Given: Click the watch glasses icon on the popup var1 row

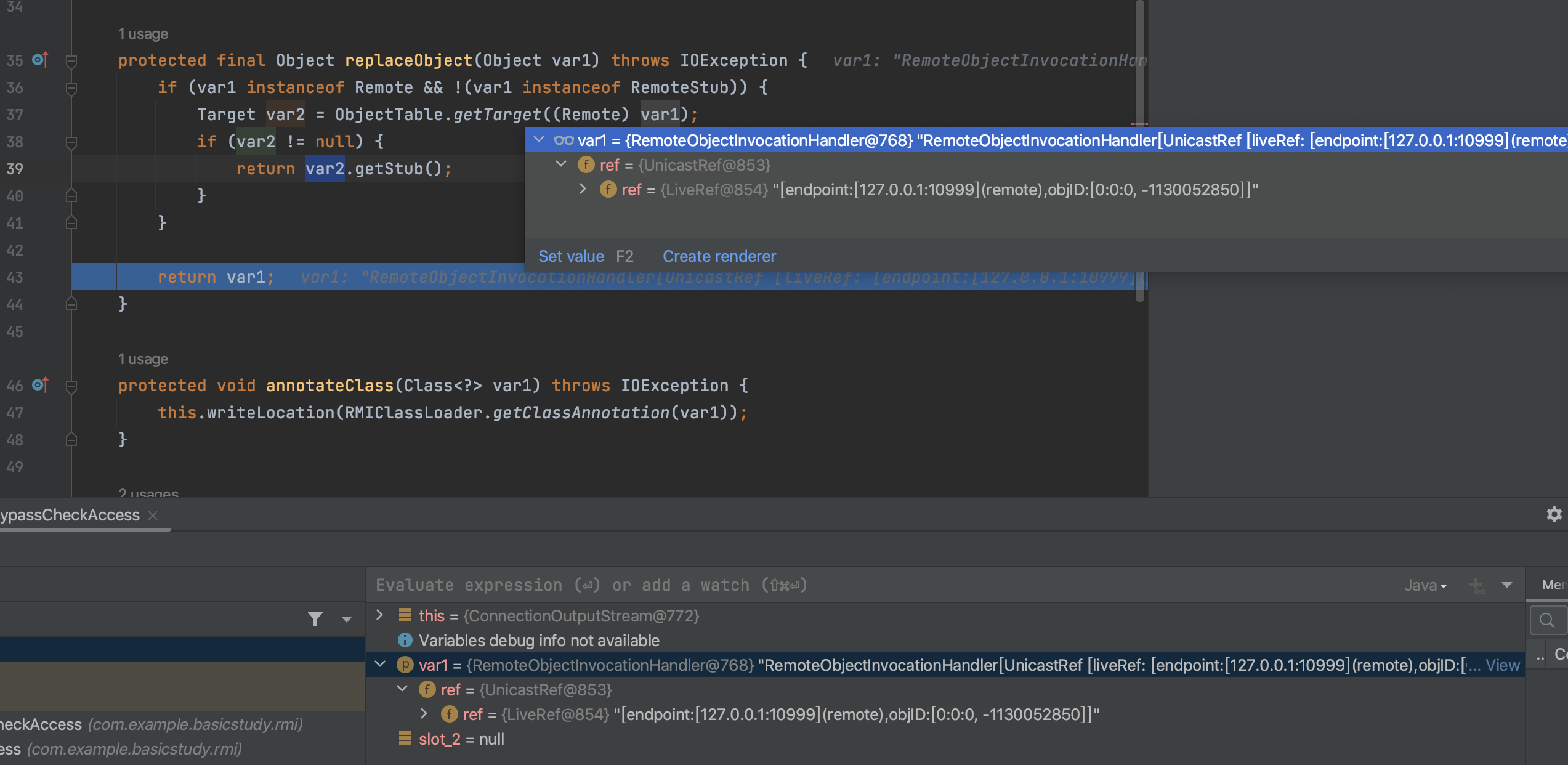Looking at the screenshot, I should click(x=564, y=140).
